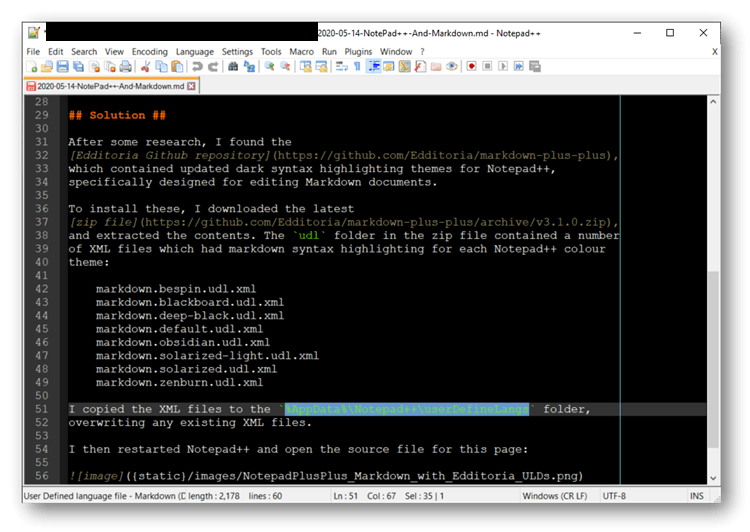Click the scrollbar down arrow
This screenshot has width=750, height=532.
713,478
